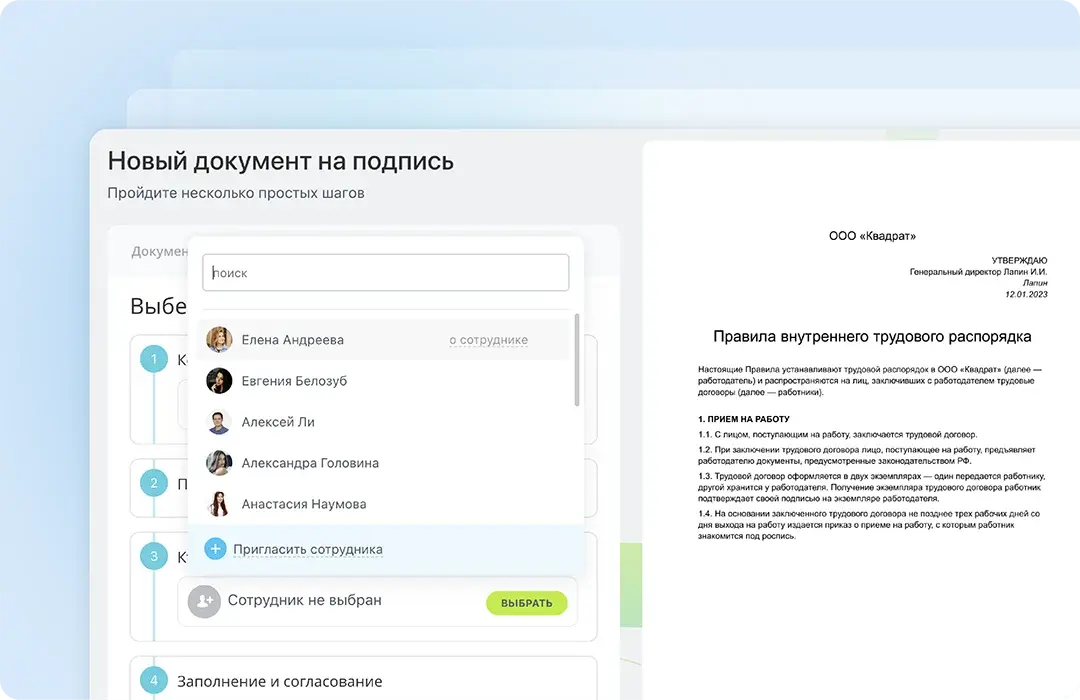Click Евгения Белозуб's avatar photo

(219, 381)
